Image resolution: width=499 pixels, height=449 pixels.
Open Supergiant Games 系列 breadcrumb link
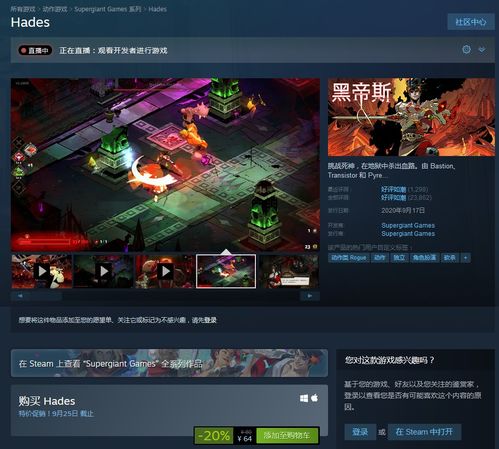pos(108,9)
